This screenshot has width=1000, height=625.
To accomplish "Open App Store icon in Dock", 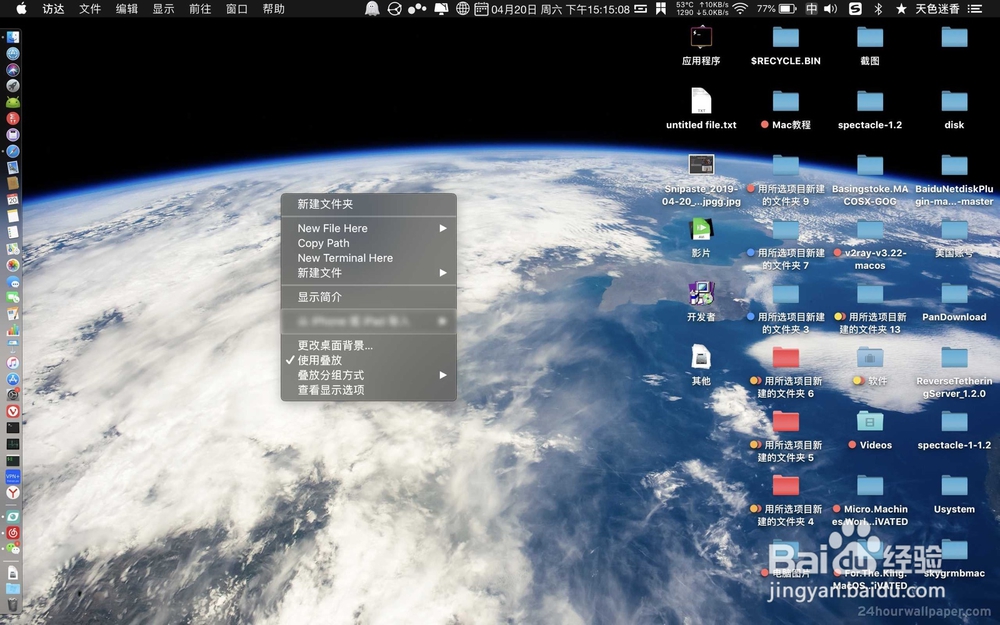I will tap(13, 379).
